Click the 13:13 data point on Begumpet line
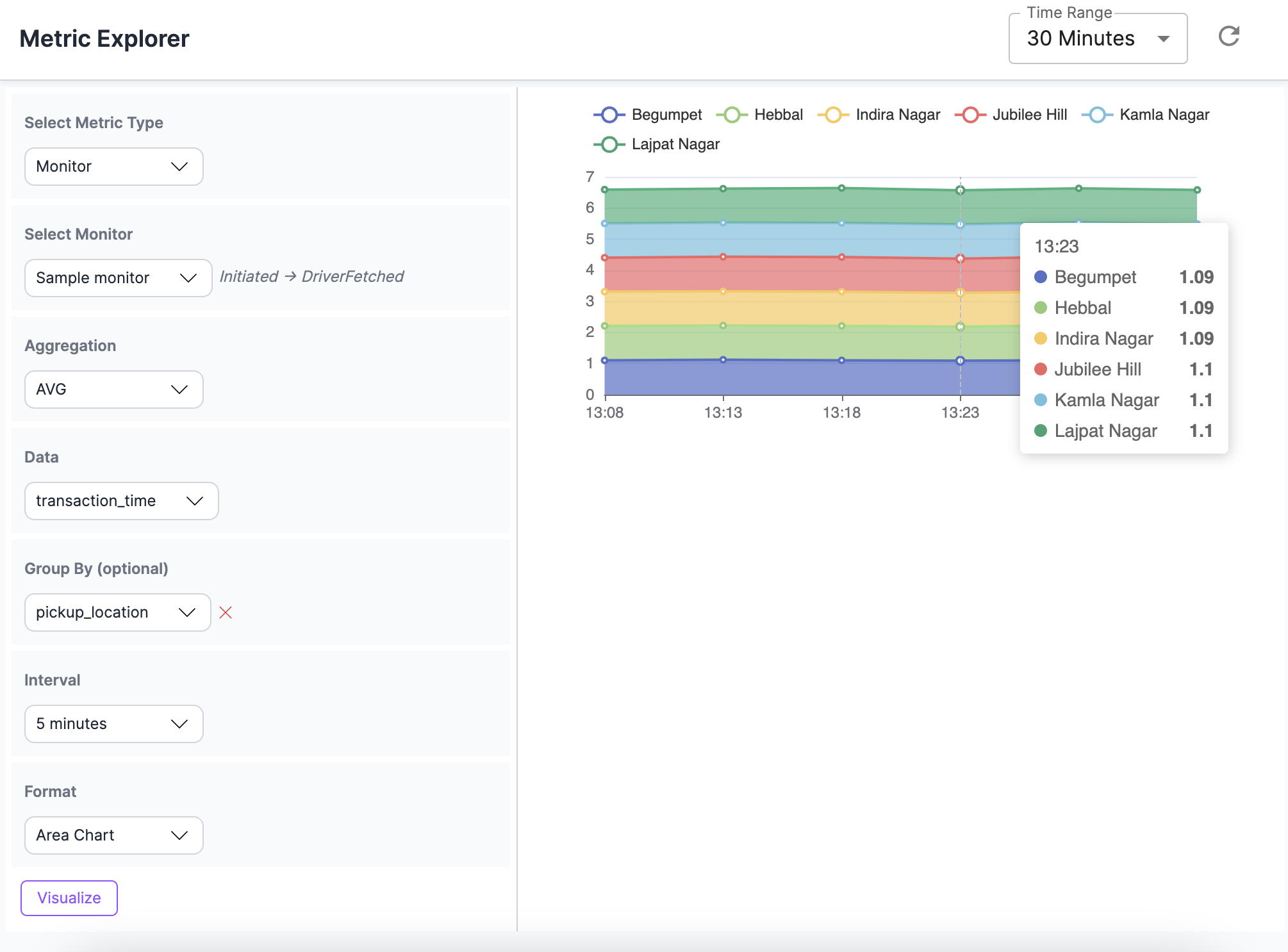Image resolution: width=1288 pixels, height=952 pixels. click(723, 359)
